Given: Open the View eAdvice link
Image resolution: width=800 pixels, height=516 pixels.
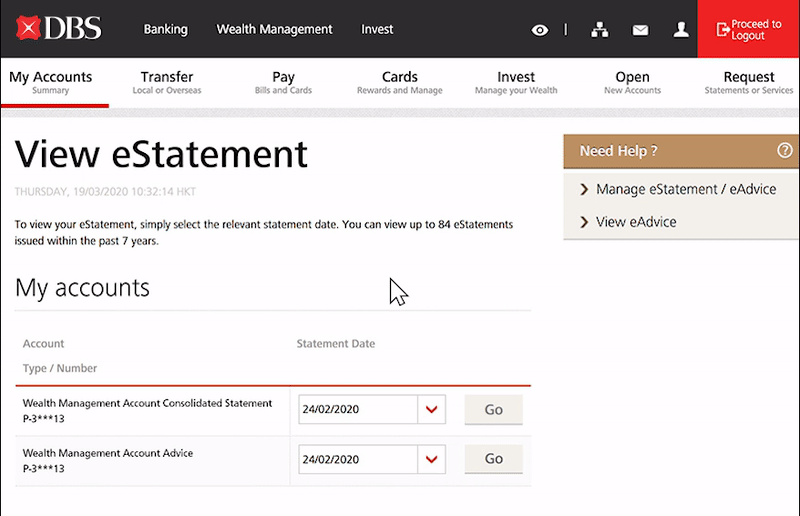Looking at the screenshot, I should click(x=636, y=222).
